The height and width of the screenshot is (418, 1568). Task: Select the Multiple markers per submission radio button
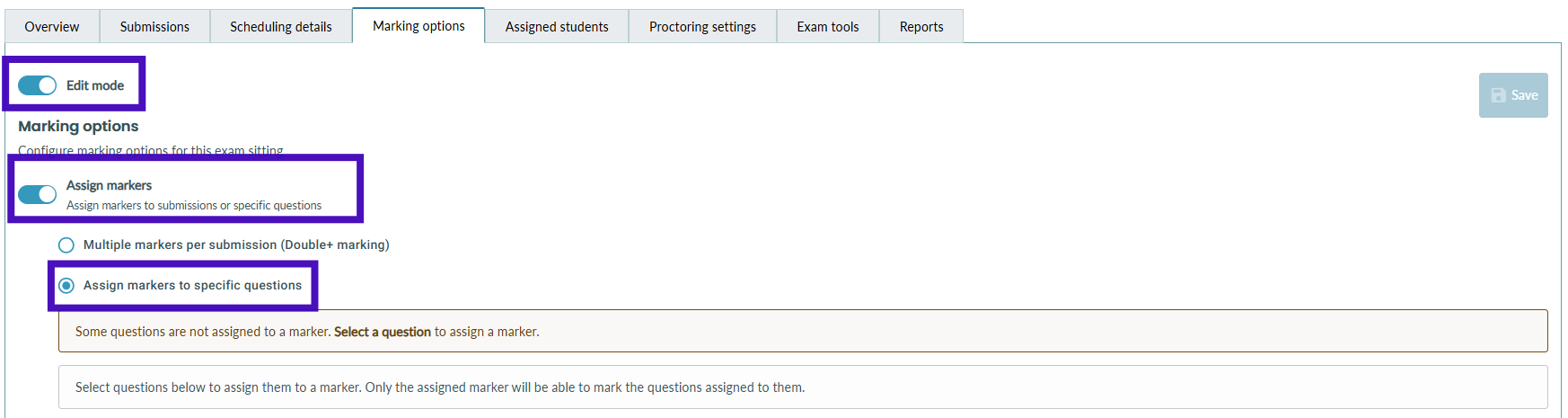[66, 245]
